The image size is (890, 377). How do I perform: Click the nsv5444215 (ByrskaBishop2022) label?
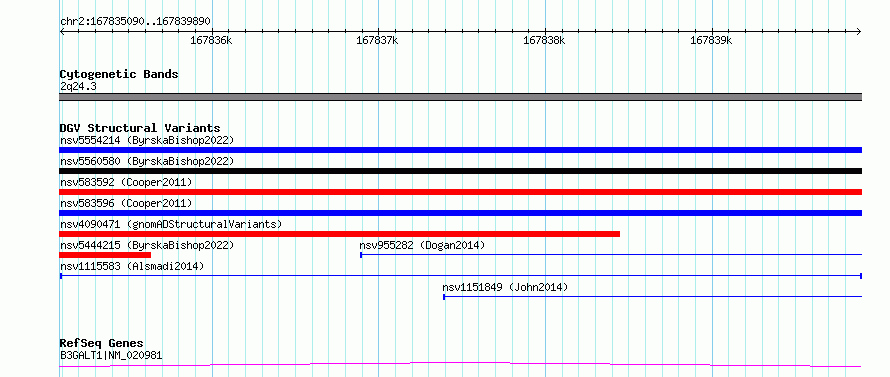click(147, 245)
